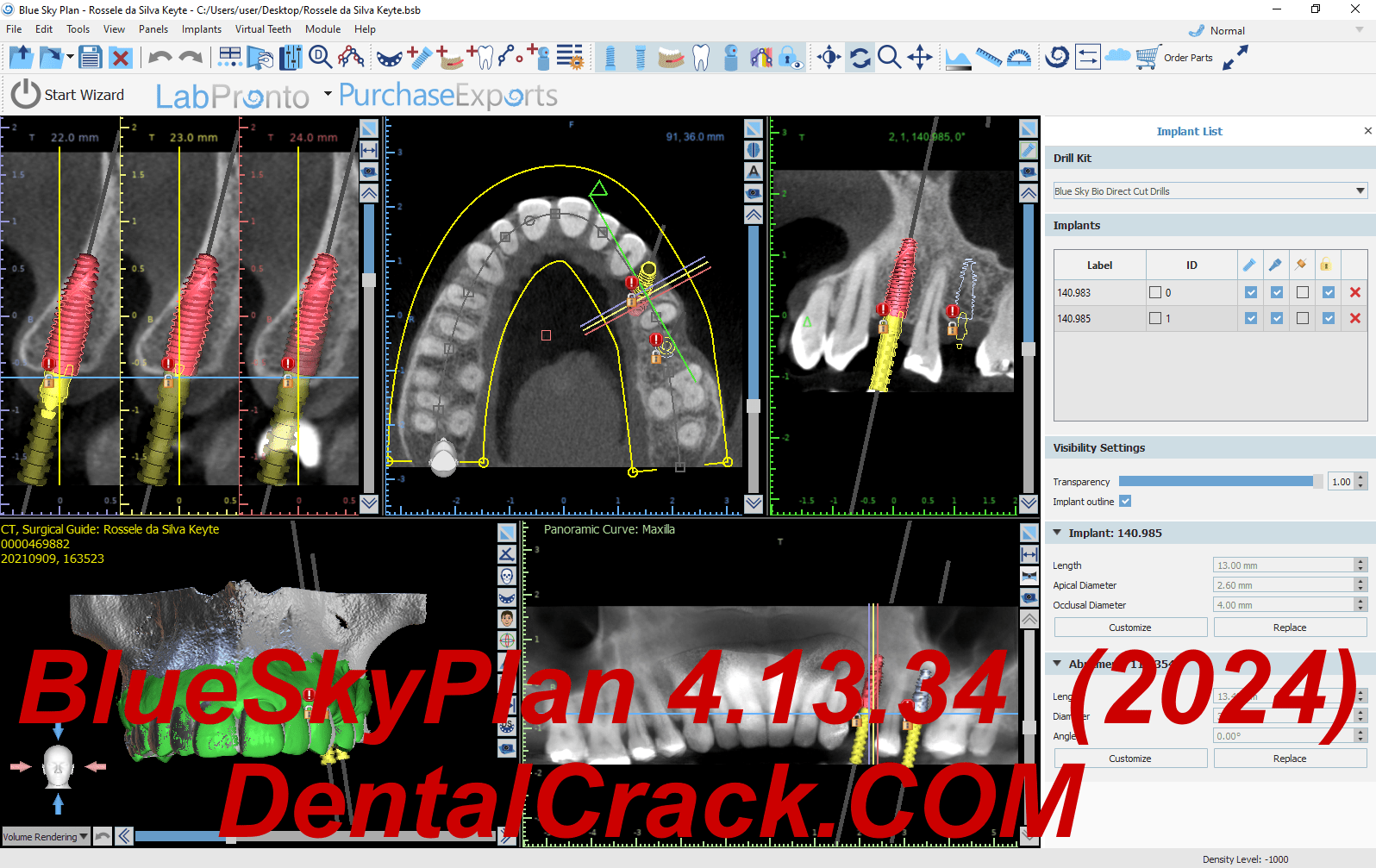Click the Start Wizard button
This screenshot has height=868, width=1376.
(68, 94)
